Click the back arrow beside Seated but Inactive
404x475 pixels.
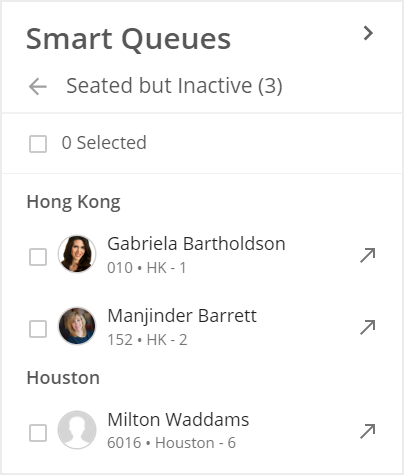(x=38, y=86)
